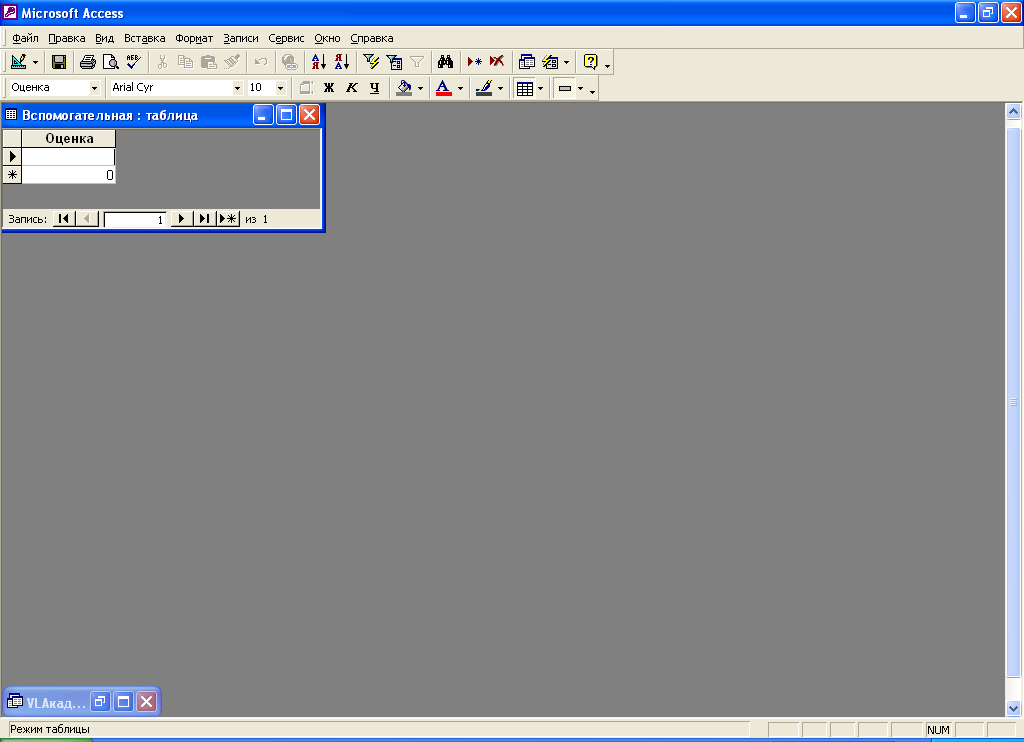Open the Правка menu

click(x=67, y=38)
